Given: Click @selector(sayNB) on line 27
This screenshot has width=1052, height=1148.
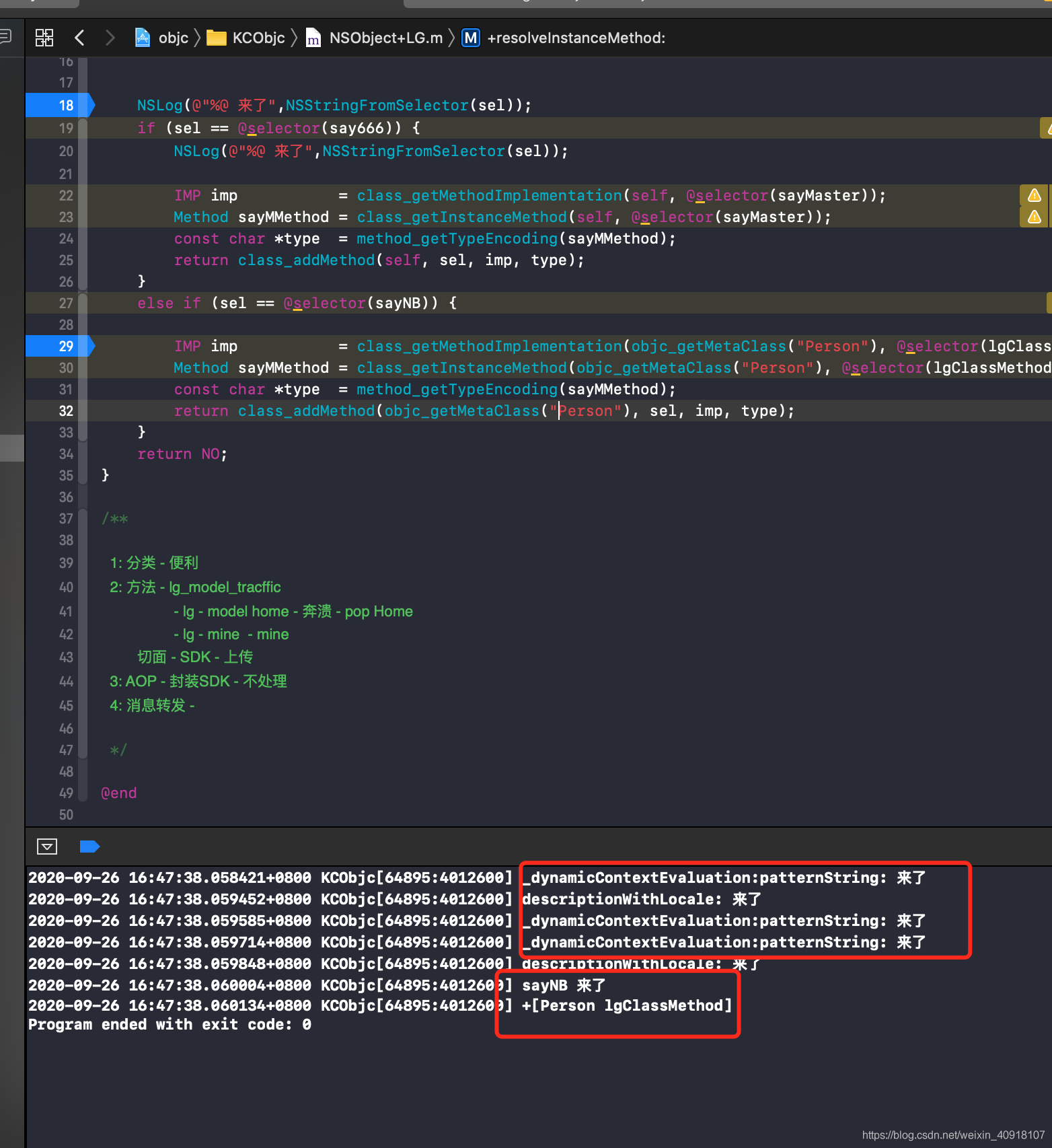Looking at the screenshot, I should (x=361, y=303).
